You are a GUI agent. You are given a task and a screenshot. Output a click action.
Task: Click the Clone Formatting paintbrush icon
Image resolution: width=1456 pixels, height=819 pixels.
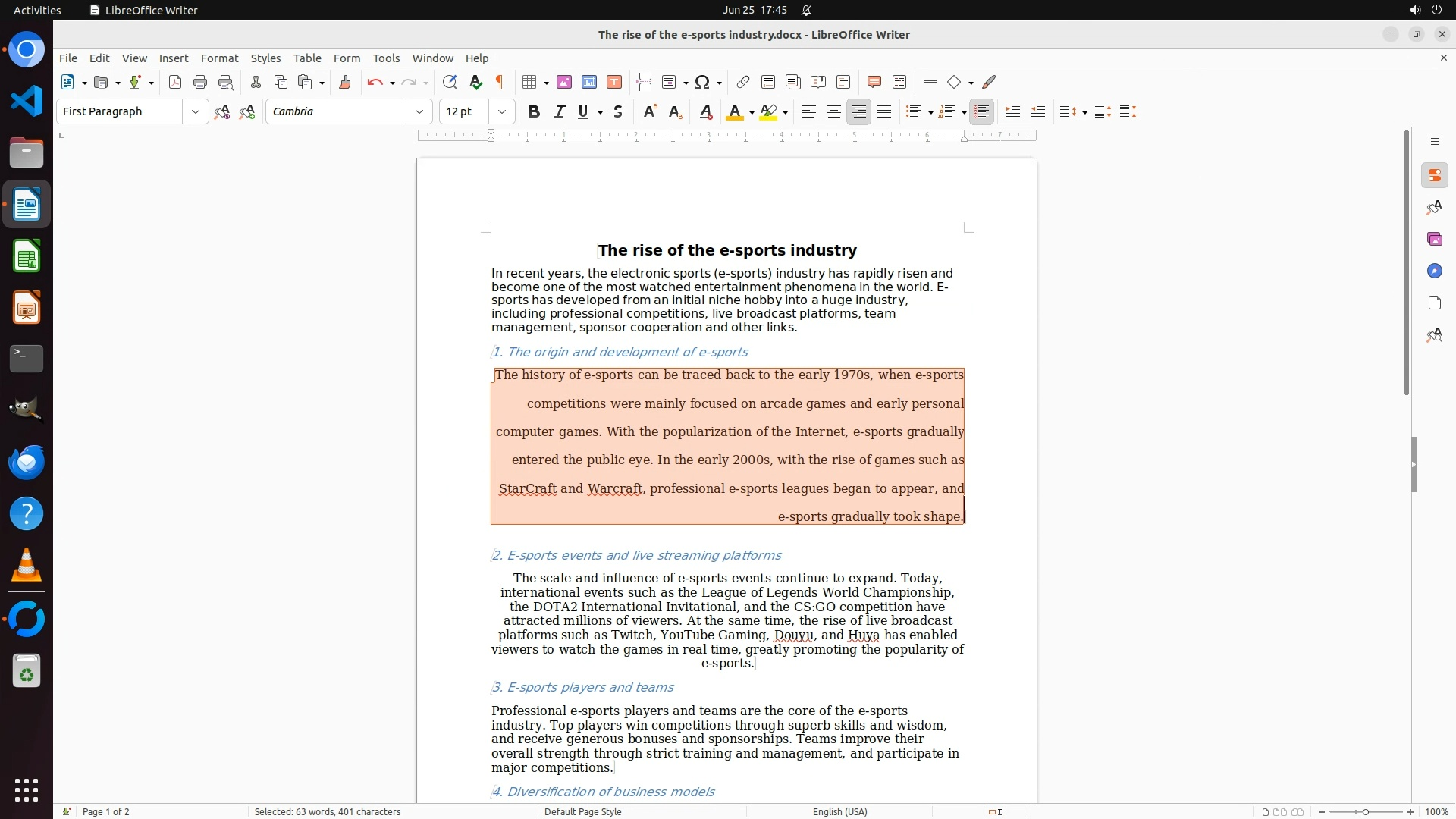345,82
